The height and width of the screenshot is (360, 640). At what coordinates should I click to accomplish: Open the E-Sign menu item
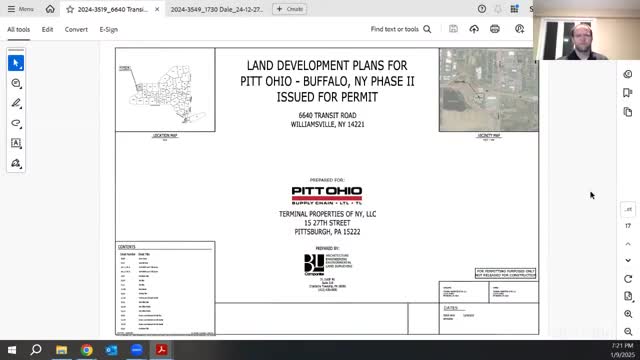(109, 29)
